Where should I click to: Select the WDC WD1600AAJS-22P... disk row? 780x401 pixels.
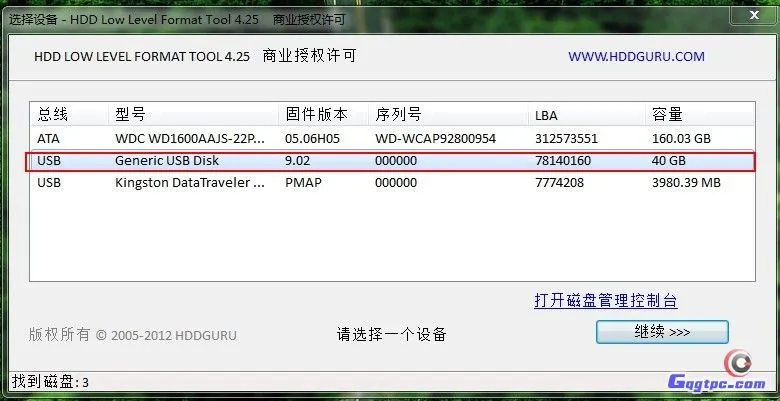coord(392,139)
